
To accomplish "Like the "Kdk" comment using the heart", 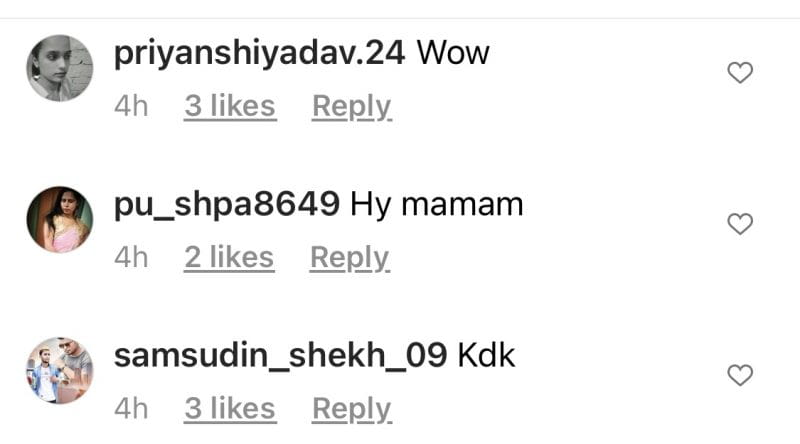I will [x=740, y=375].
